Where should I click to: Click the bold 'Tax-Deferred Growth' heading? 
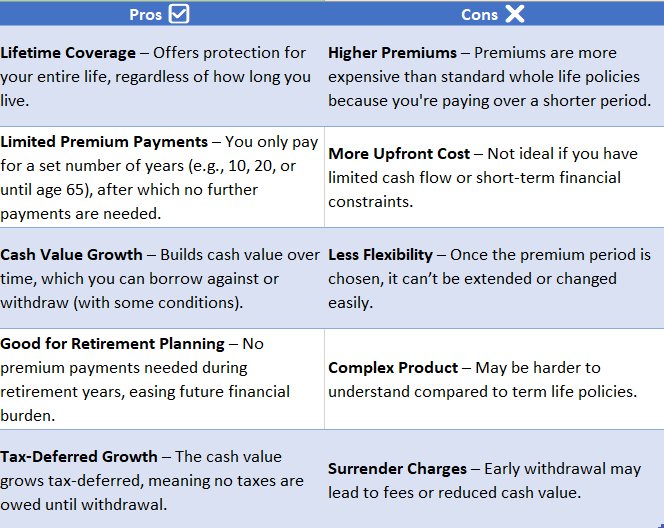tap(79, 457)
